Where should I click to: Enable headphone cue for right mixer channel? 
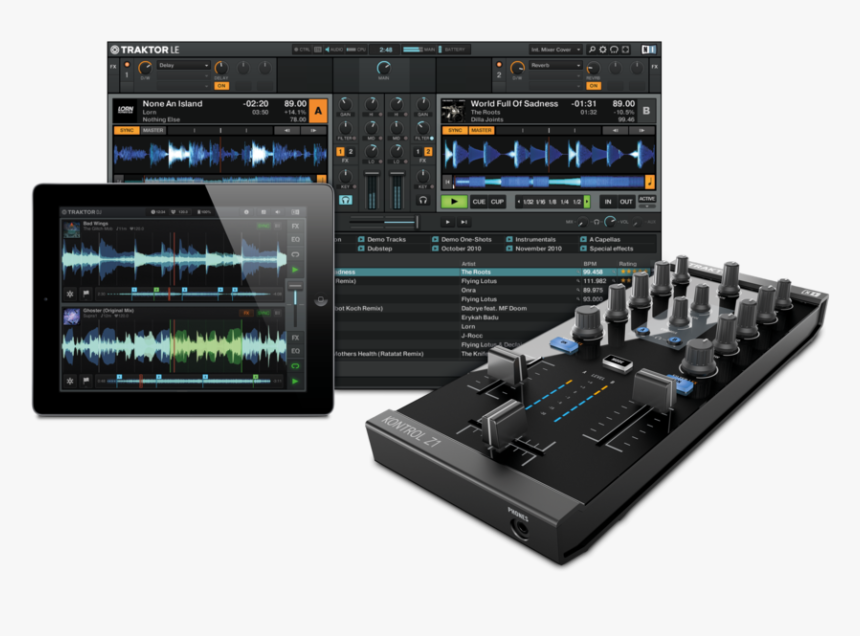point(423,200)
